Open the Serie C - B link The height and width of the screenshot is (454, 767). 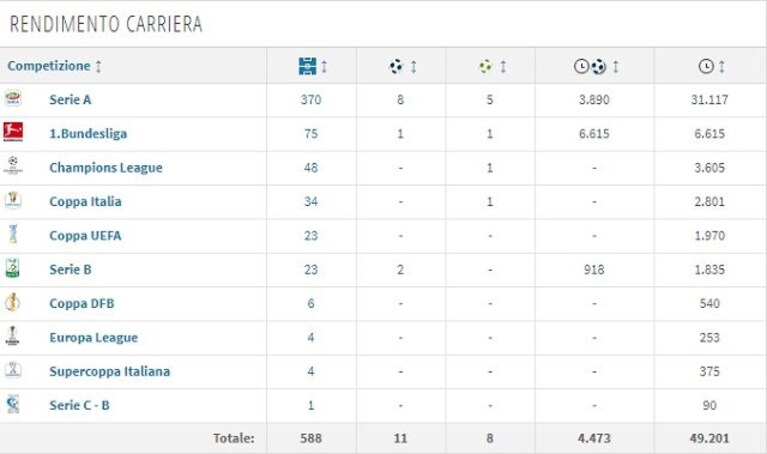[79, 405]
